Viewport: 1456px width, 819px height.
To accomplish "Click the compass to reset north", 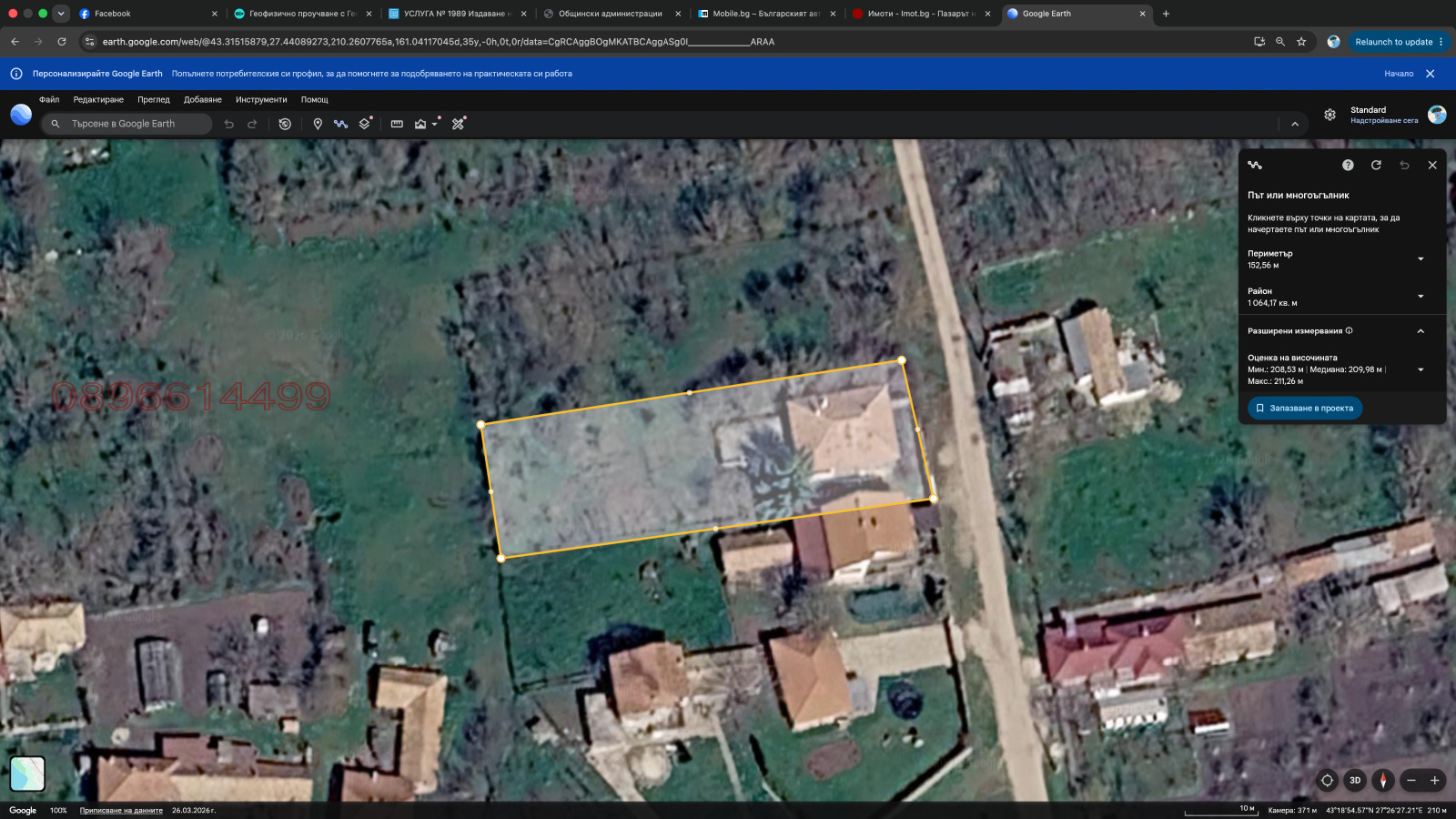I will click(1383, 780).
